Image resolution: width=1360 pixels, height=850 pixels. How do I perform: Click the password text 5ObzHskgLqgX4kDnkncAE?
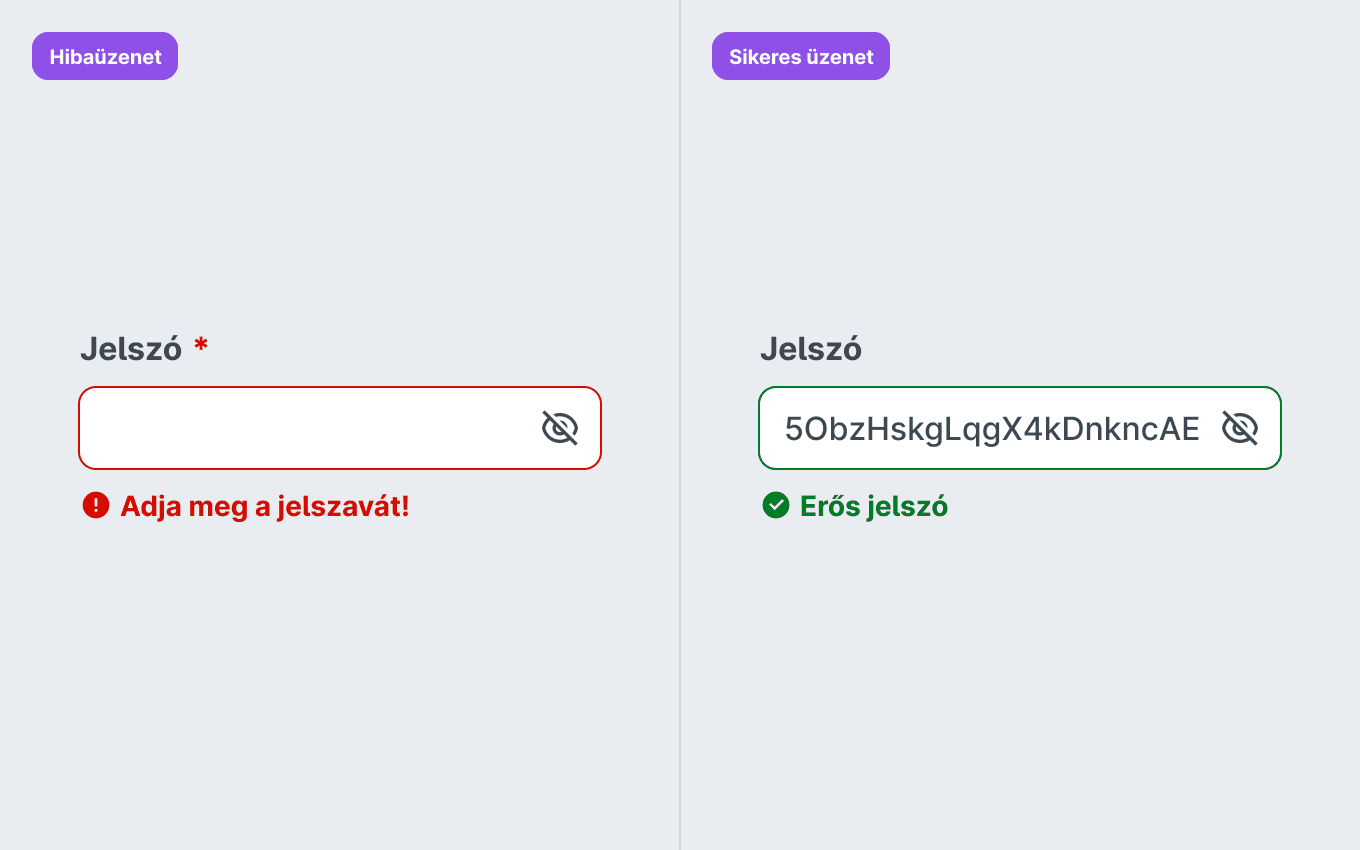(992, 429)
